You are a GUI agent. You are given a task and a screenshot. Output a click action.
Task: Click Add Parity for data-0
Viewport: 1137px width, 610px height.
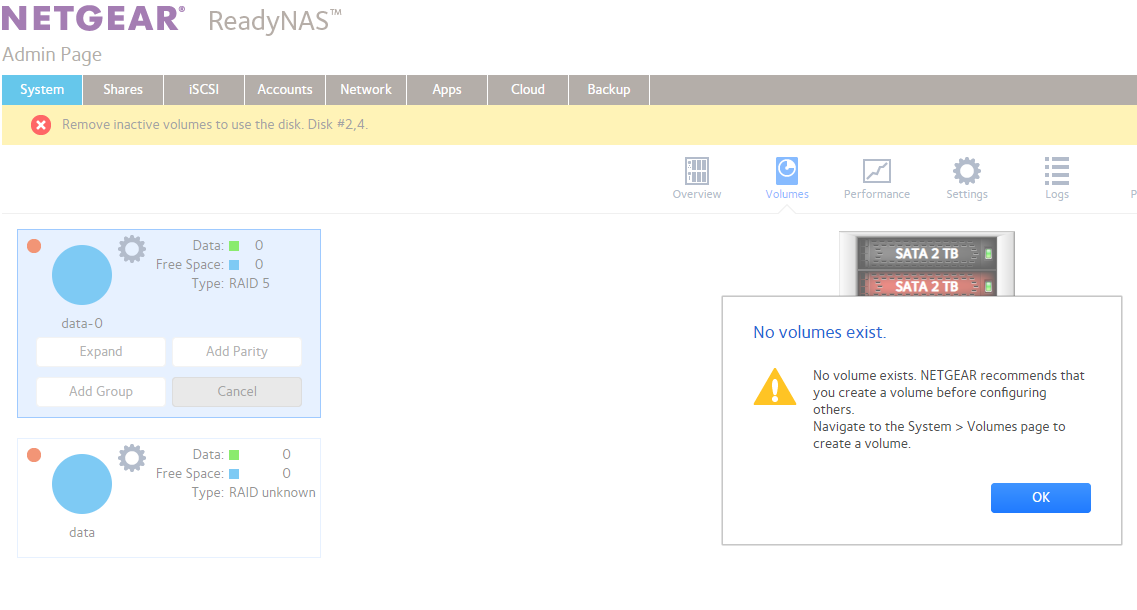[x=236, y=351]
